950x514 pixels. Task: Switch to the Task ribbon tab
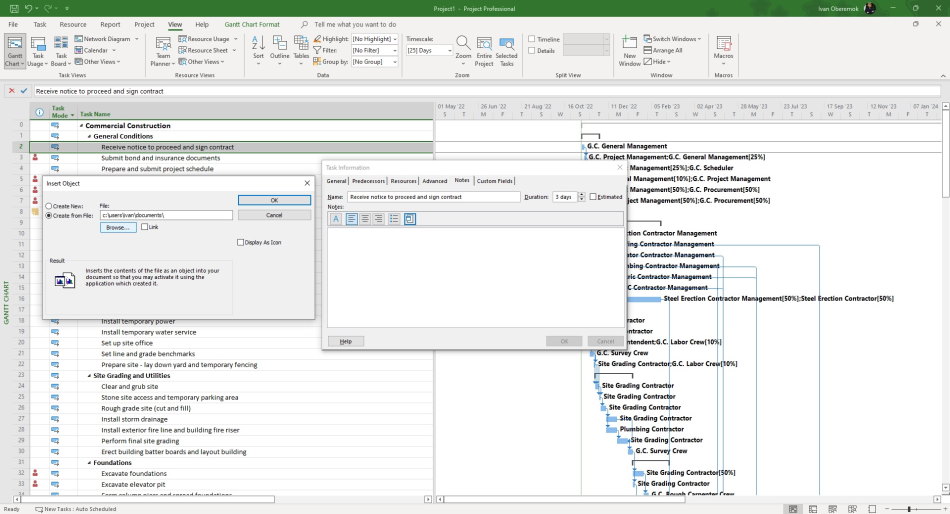coord(40,24)
